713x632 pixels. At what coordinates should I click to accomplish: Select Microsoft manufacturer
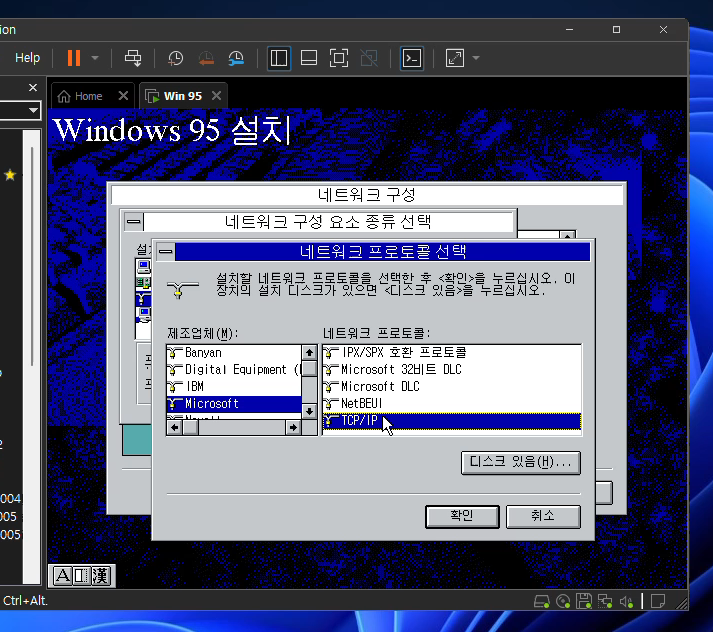click(234, 403)
